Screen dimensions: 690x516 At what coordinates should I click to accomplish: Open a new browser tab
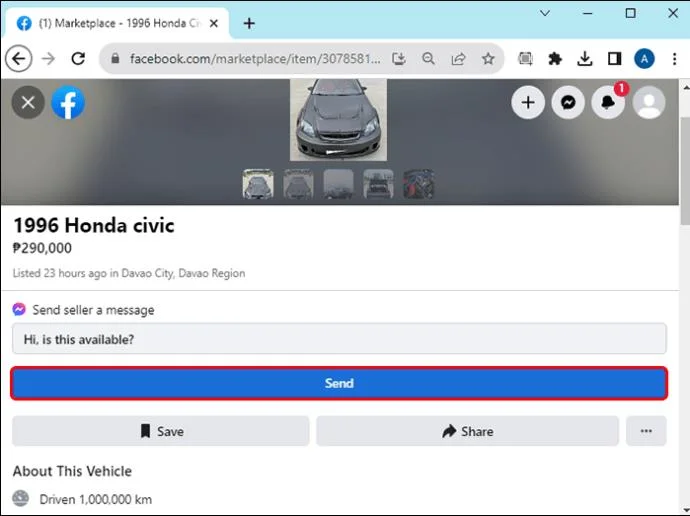[x=249, y=23]
